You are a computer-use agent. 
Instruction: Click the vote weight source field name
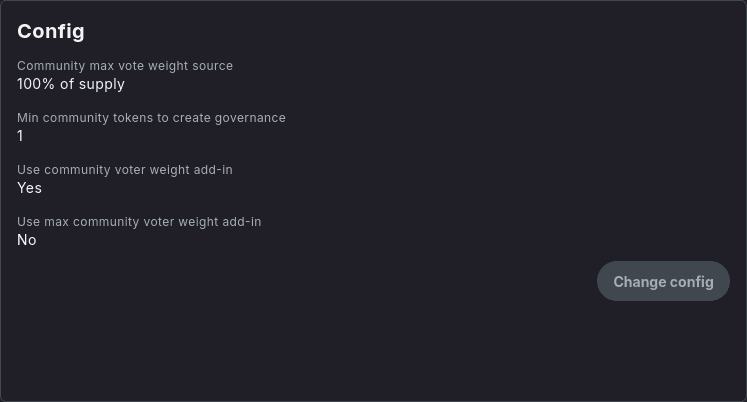(125, 66)
